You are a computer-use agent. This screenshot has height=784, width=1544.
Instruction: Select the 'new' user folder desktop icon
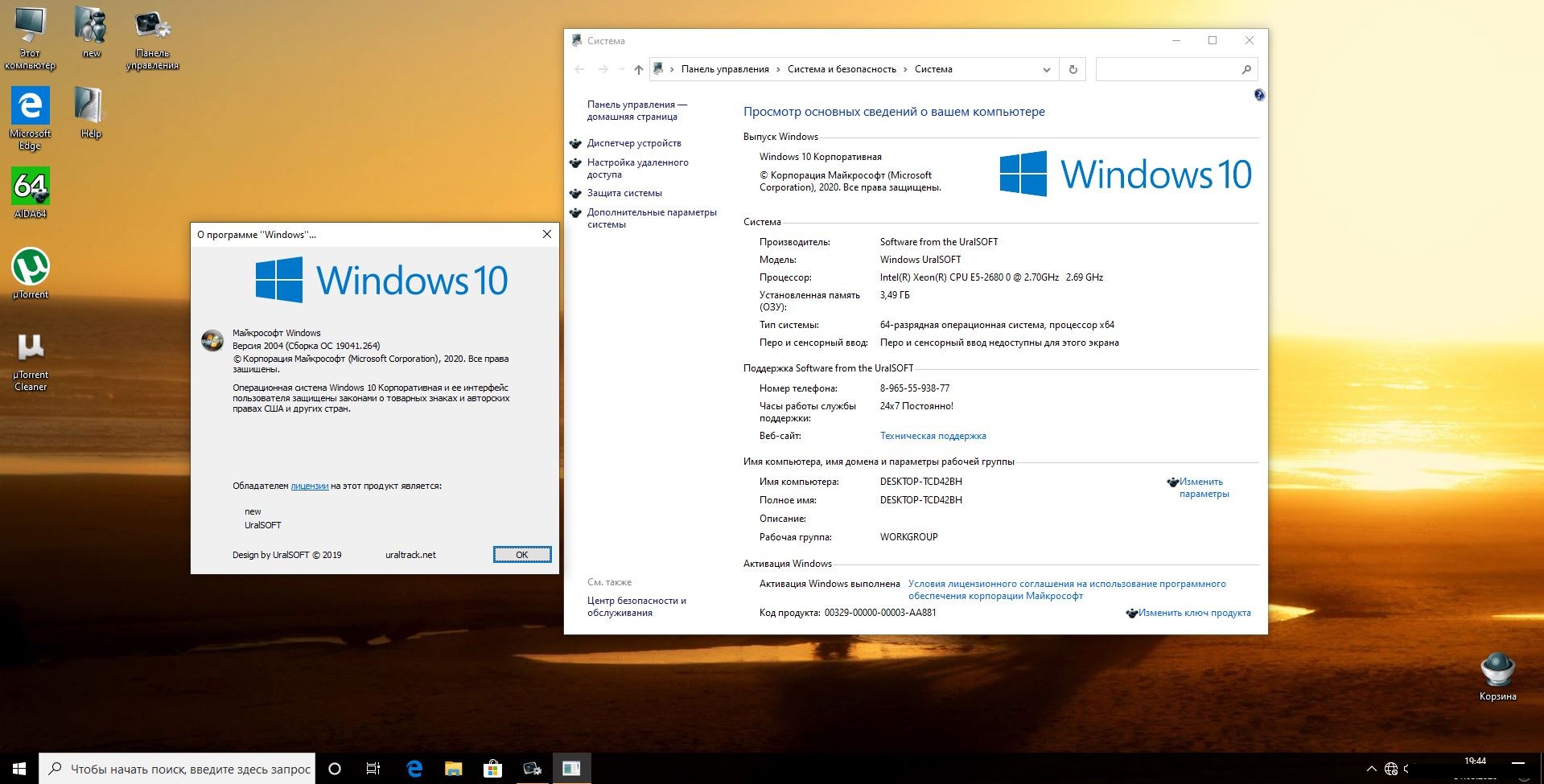[91, 32]
